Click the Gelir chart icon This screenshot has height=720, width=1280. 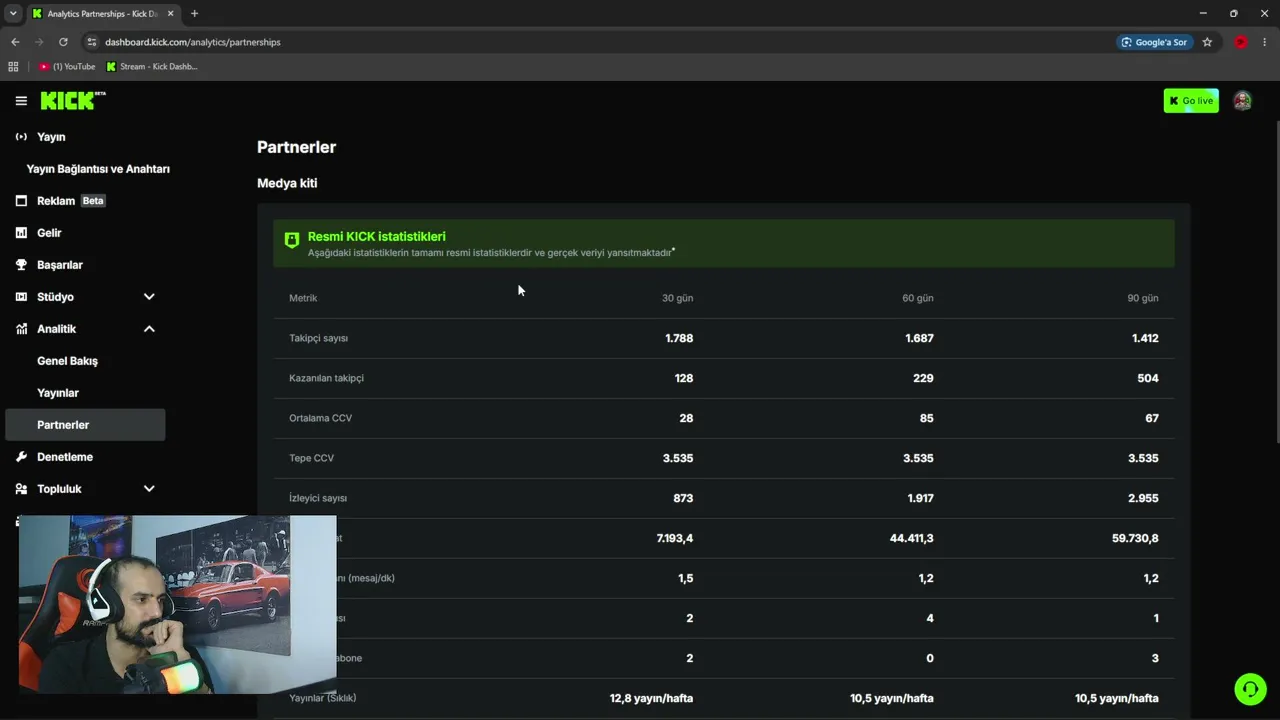click(x=21, y=233)
